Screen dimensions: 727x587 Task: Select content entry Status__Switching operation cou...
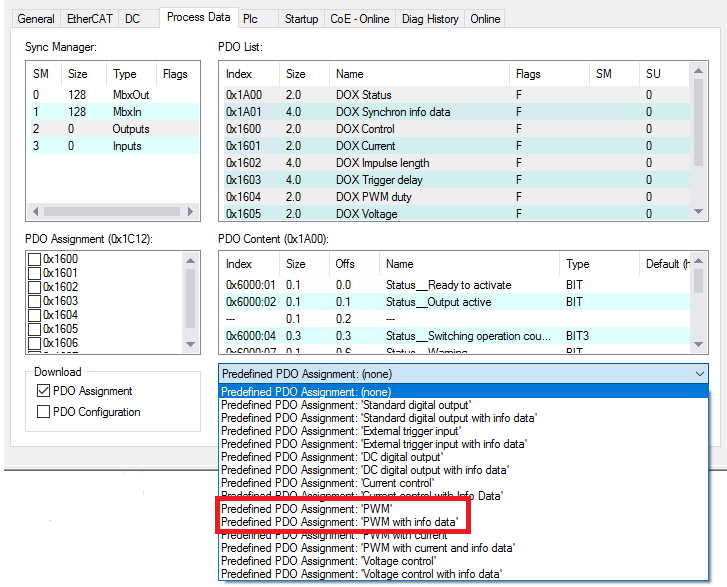457,336
